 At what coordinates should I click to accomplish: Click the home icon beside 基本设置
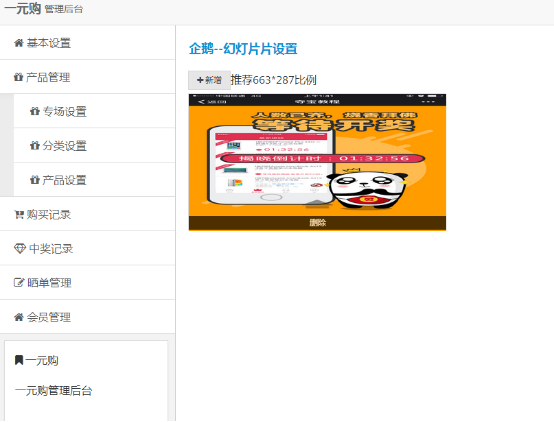(18, 43)
